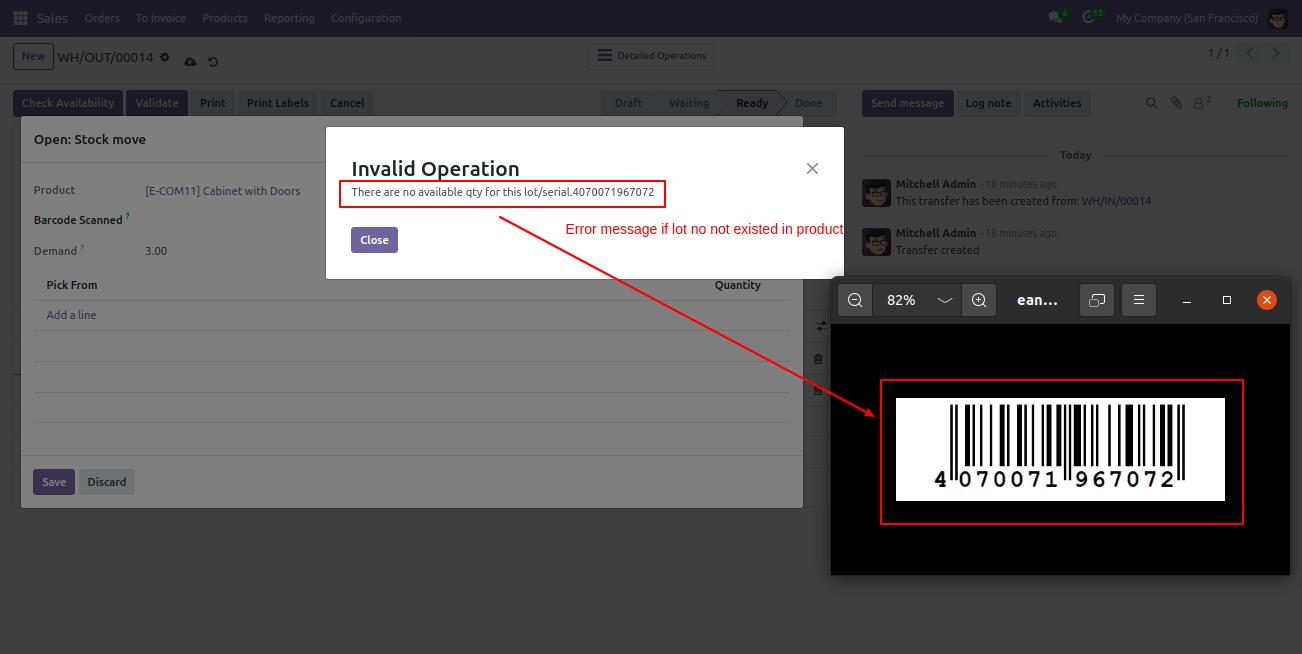
Task: Close the Invalid Operation dialog with X
Action: tap(812, 169)
